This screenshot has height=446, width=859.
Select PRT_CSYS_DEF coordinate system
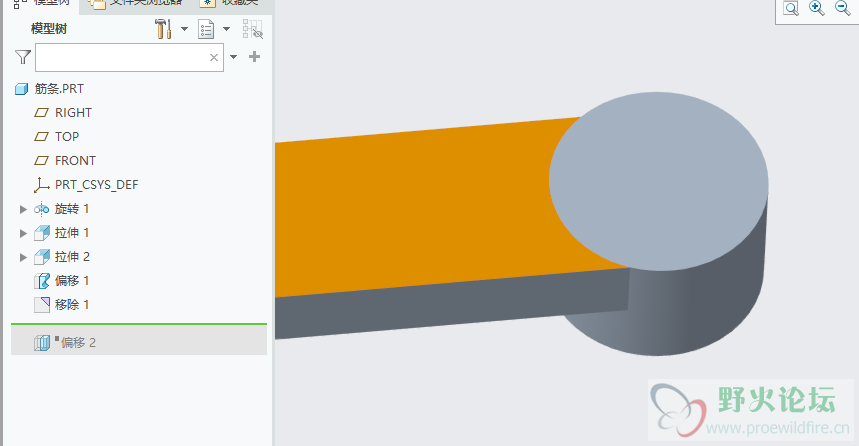point(96,185)
